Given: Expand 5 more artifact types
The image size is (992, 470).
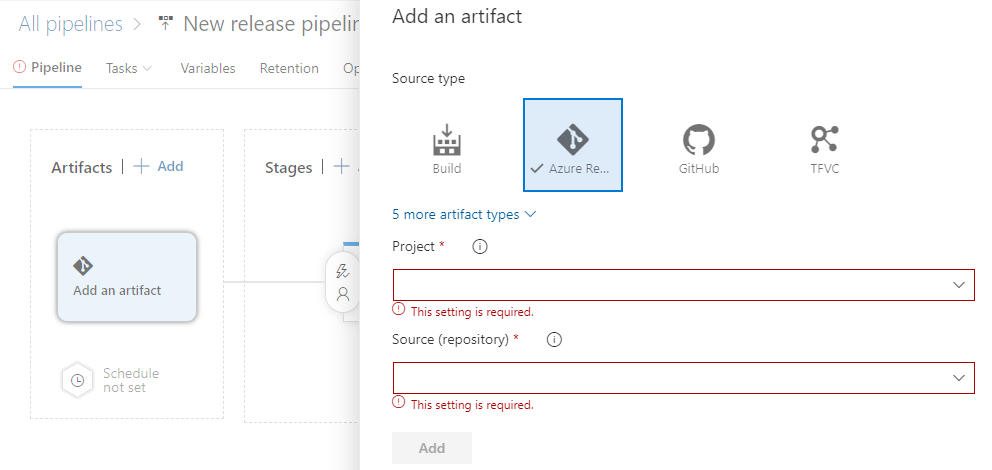Looking at the screenshot, I should coord(464,214).
